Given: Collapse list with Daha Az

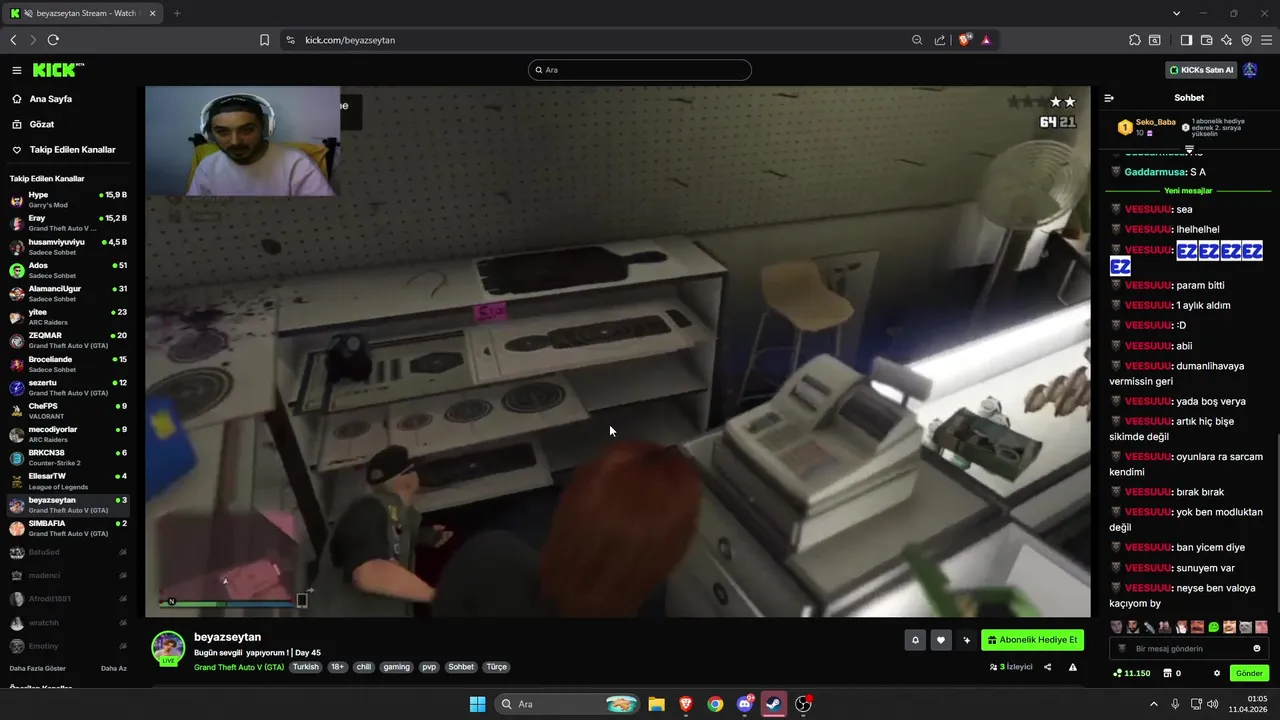Looking at the screenshot, I should (114, 668).
